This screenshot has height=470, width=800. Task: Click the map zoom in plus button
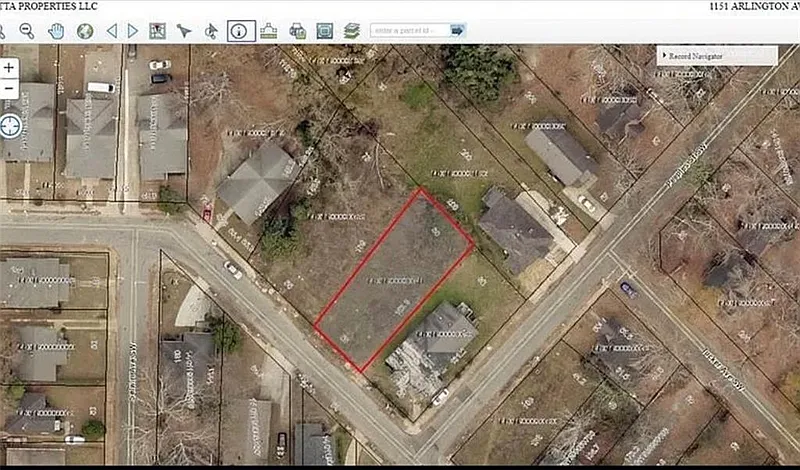(x=10, y=68)
